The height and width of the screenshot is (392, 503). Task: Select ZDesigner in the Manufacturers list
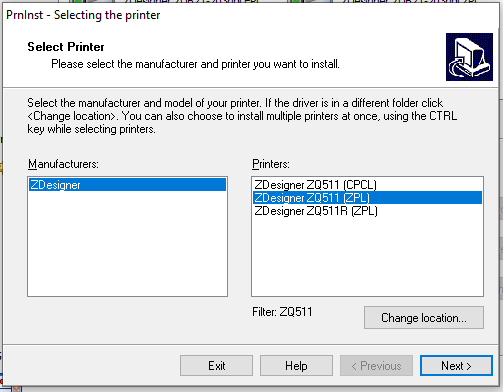[x=127, y=185]
